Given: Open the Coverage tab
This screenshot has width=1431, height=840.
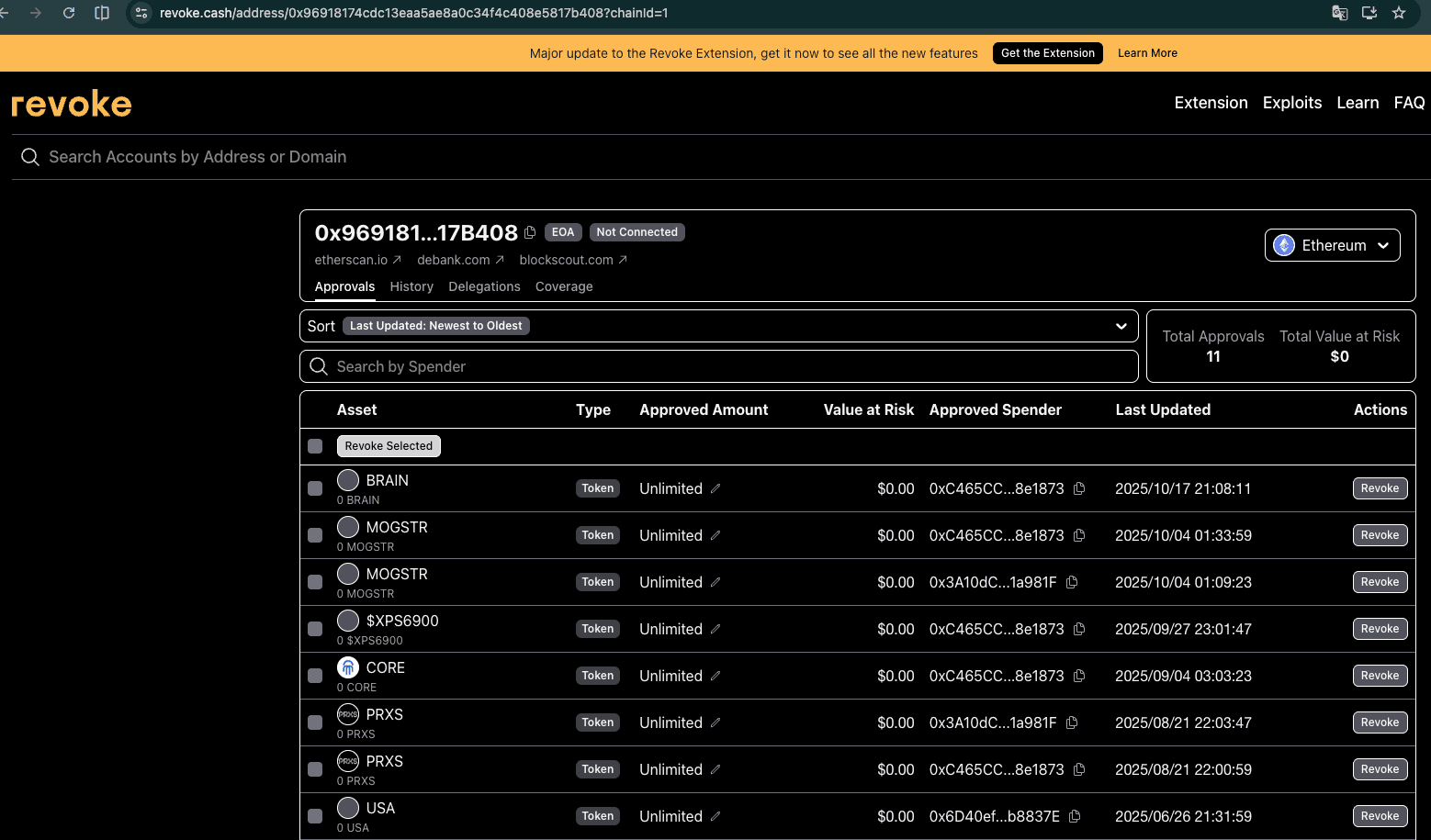Looking at the screenshot, I should 564,286.
